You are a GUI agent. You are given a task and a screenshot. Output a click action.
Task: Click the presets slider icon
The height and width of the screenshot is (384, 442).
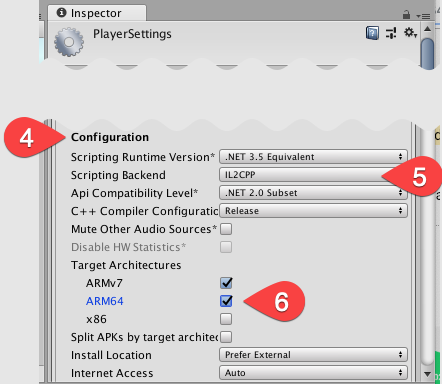391,33
